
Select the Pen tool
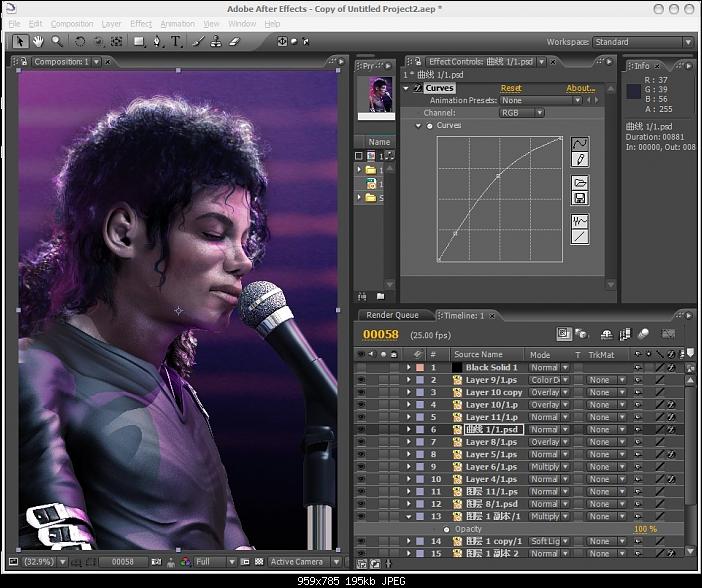157,42
